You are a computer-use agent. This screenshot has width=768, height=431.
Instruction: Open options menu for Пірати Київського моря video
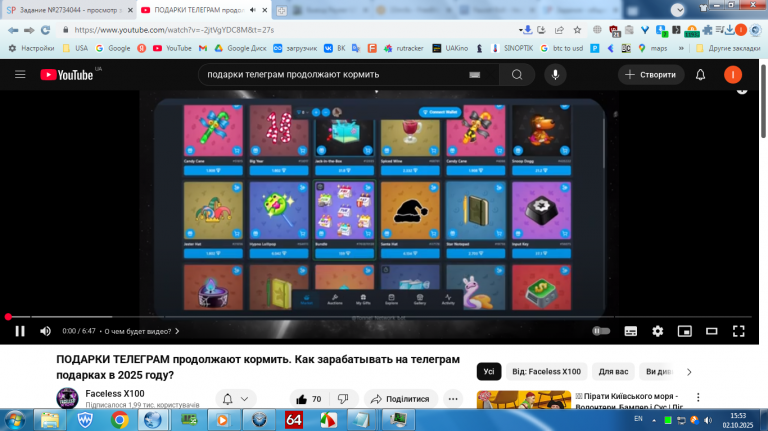point(698,397)
